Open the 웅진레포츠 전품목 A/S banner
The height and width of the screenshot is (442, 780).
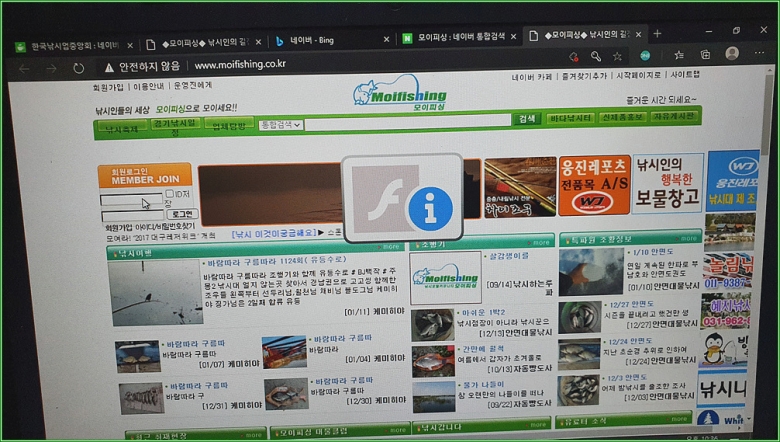(x=594, y=185)
